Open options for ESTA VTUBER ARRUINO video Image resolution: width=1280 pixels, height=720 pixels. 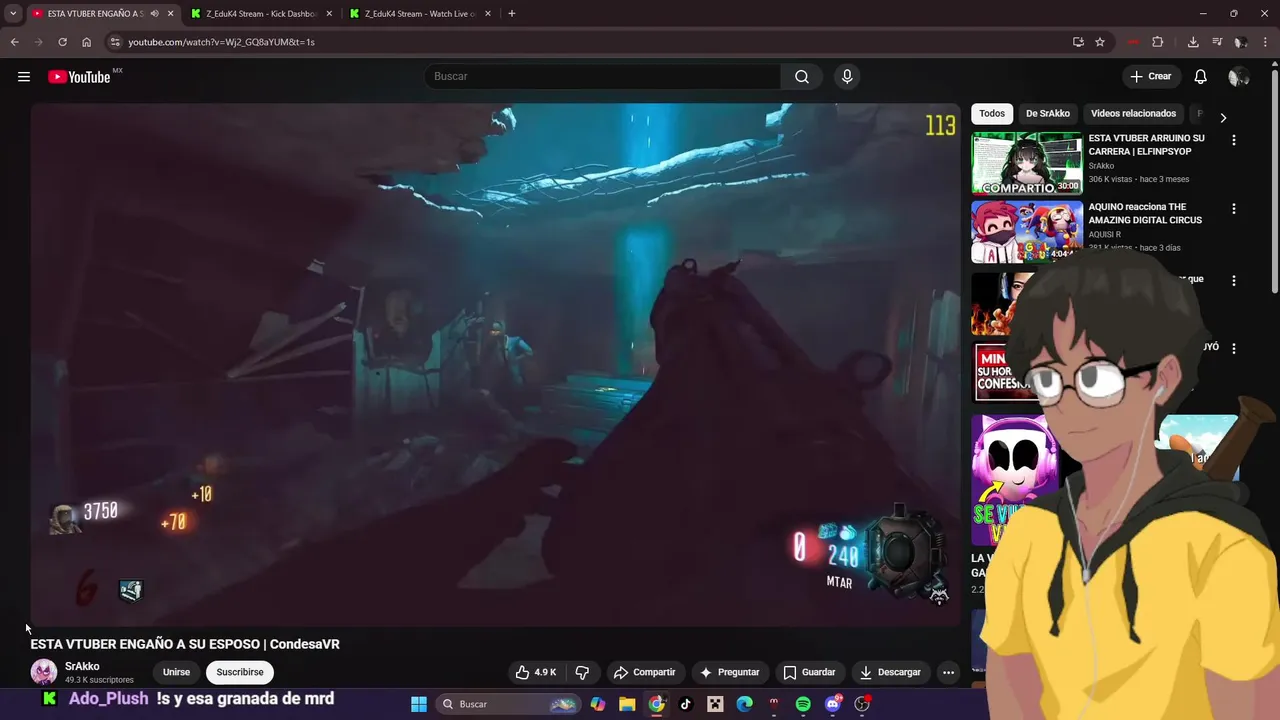pos(1234,141)
